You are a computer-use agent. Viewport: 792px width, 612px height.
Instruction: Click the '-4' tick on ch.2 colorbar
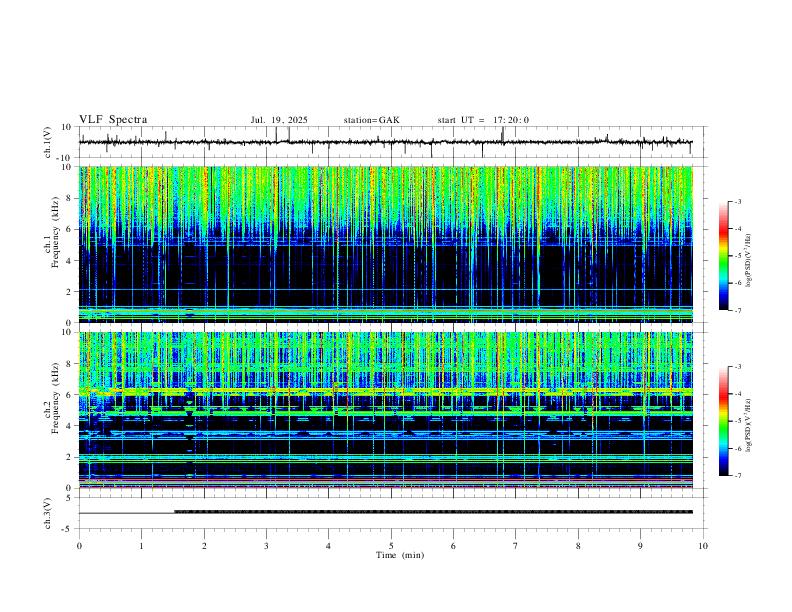click(738, 394)
